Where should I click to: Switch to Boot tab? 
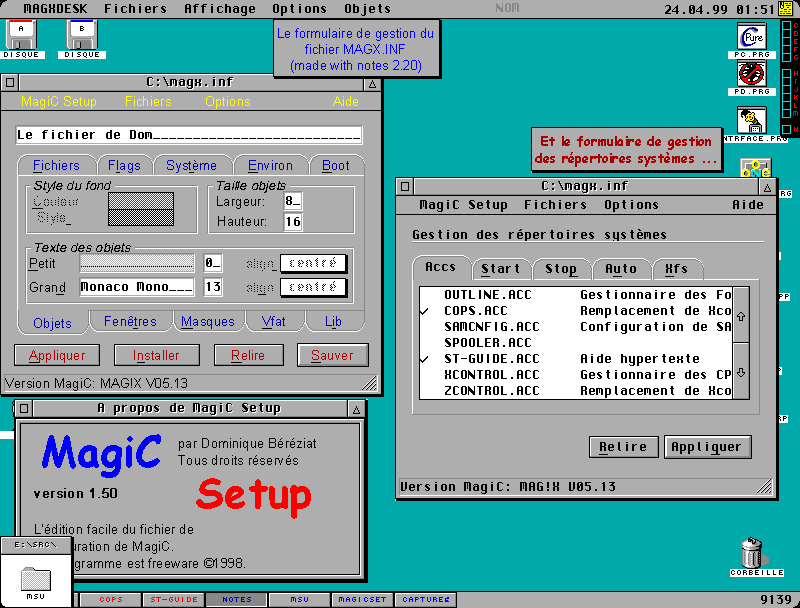pos(336,165)
